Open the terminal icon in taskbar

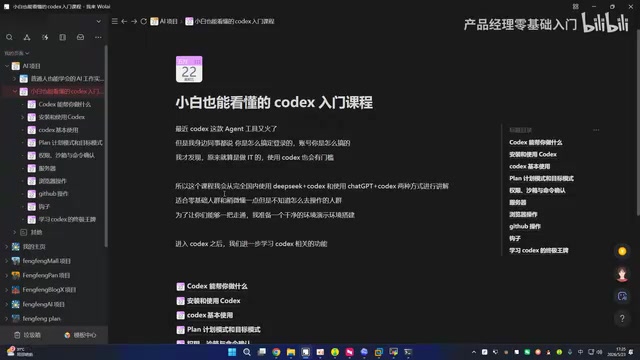408,352
